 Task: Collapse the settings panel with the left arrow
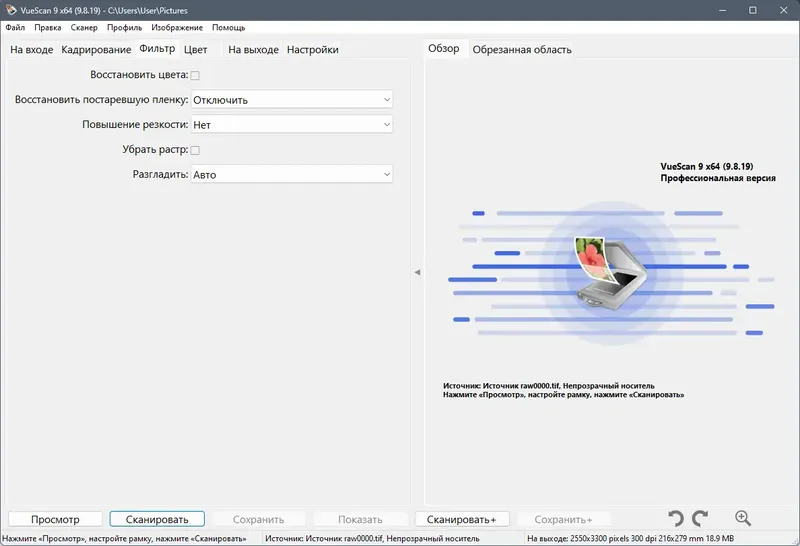(417, 272)
